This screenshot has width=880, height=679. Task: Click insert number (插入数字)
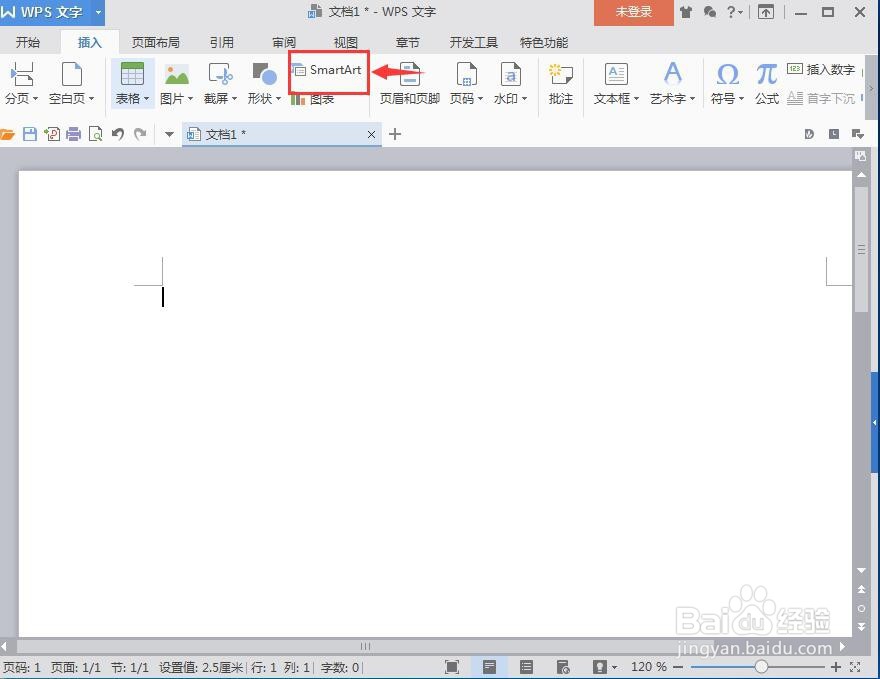point(821,70)
